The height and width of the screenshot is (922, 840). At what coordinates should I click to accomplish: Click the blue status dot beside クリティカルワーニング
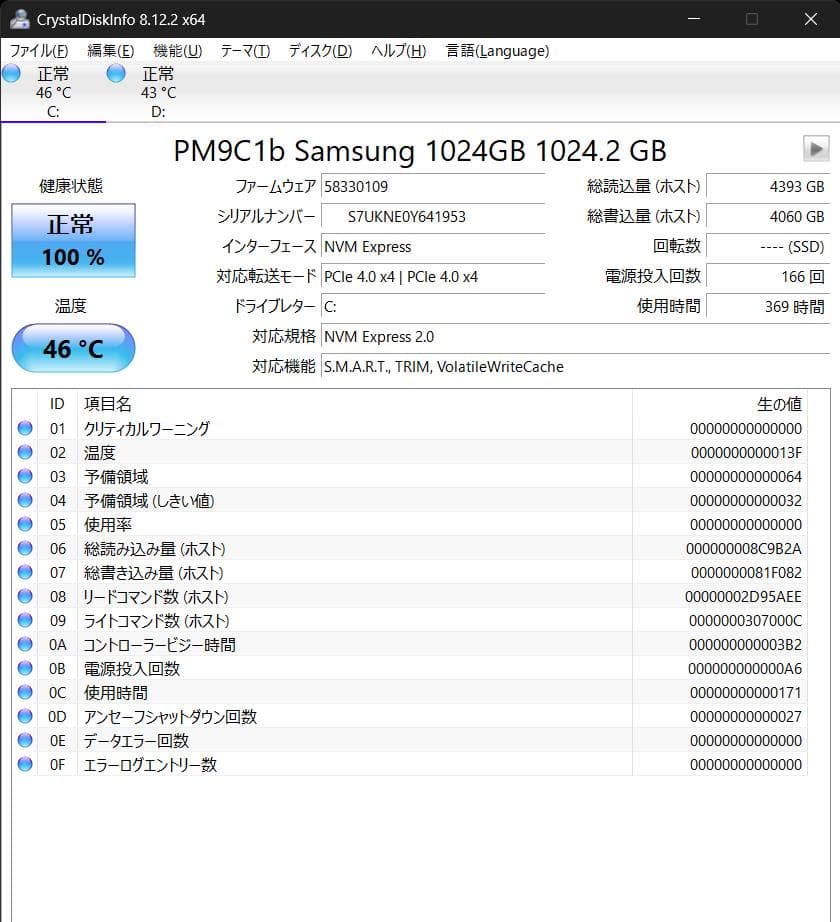click(24, 428)
